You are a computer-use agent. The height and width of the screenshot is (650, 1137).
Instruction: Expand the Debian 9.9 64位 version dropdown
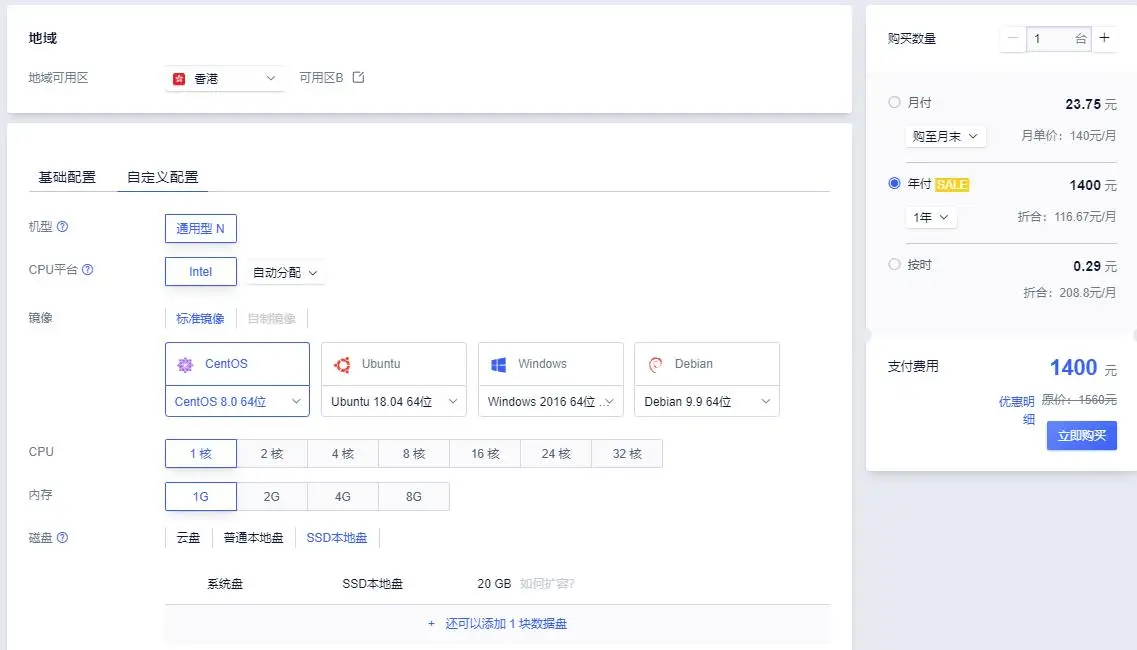click(707, 401)
